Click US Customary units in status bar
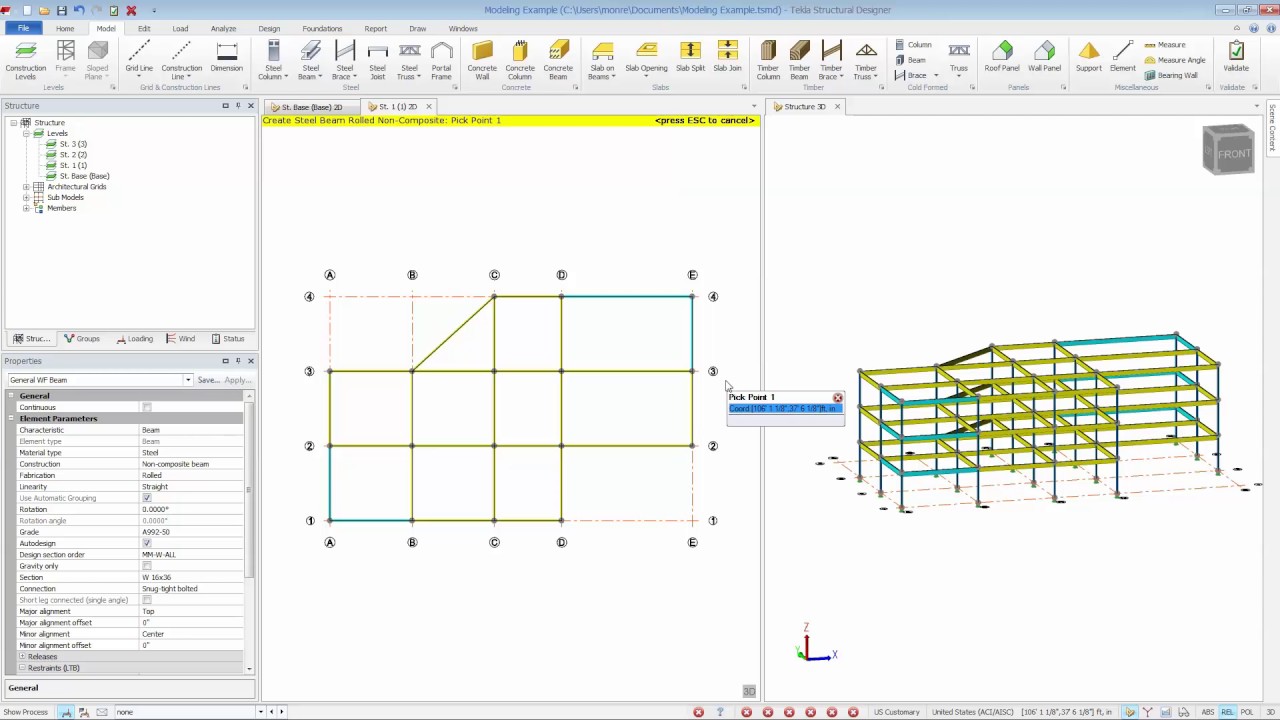This screenshot has height=720, width=1280. pyautogui.click(x=896, y=712)
